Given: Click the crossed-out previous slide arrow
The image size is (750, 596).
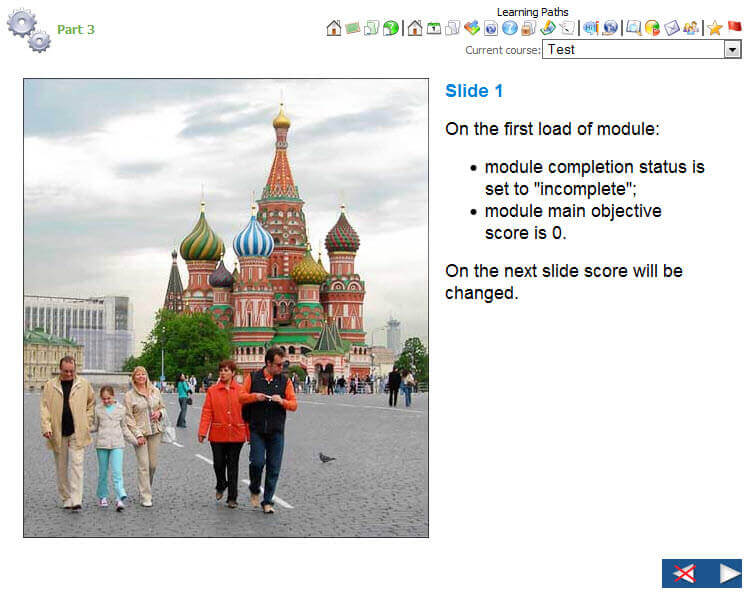Looking at the screenshot, I should (684, 573).
